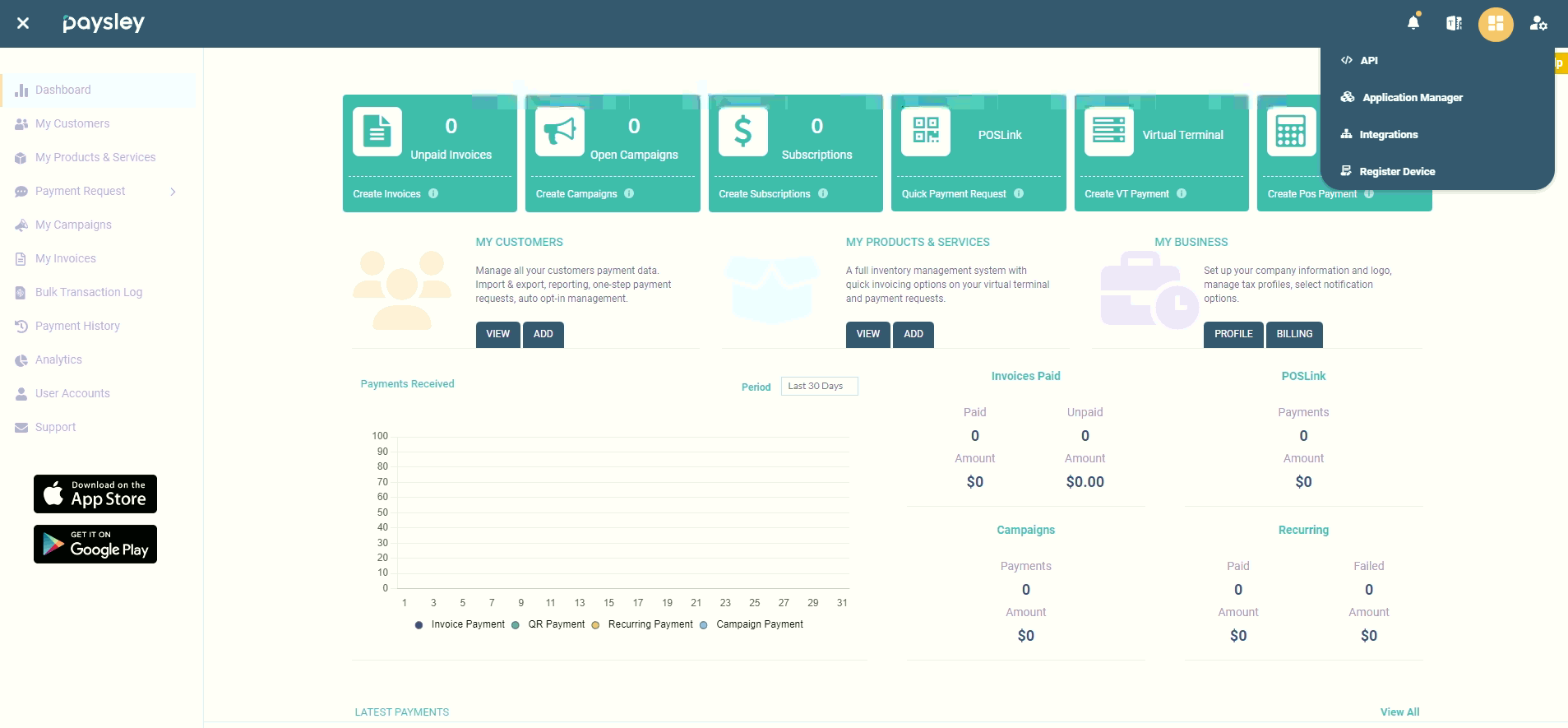This screenshot has width=1568, height=728.
Task: Click the info icon beside Create Pos Payment
Action: pyautogui.click(x=1369, y=194)
